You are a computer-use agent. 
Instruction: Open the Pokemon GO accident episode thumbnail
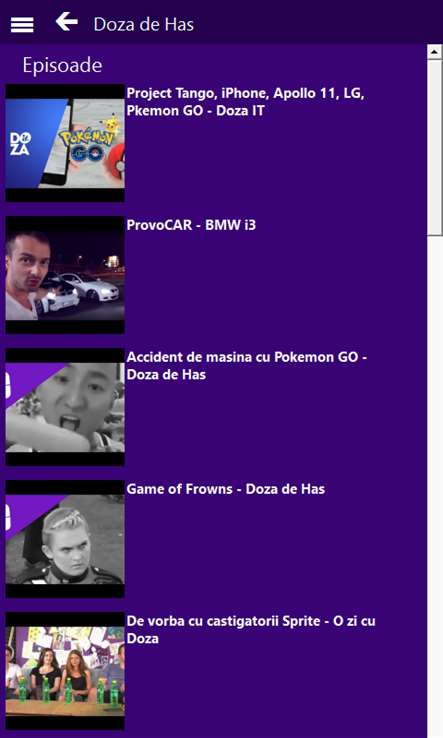click(65, 407)
